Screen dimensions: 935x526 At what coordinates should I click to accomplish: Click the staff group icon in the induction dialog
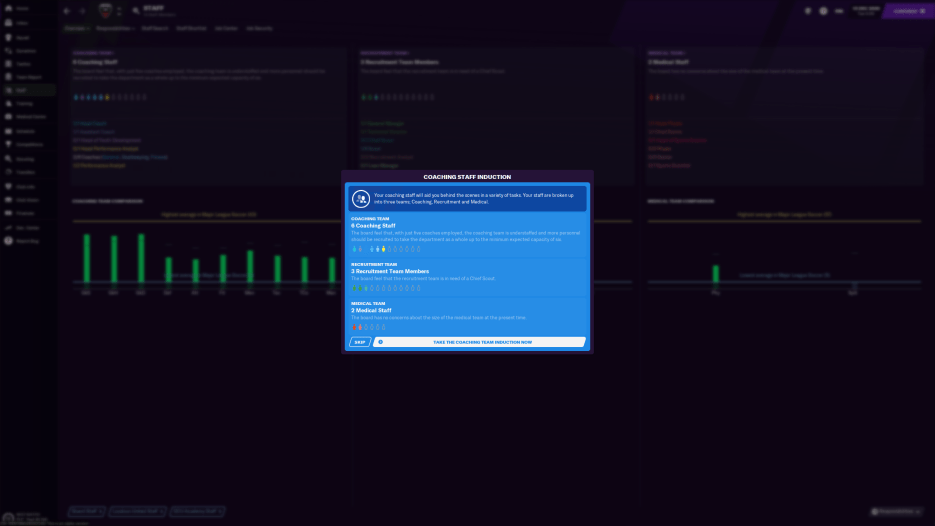coord(360,198)
